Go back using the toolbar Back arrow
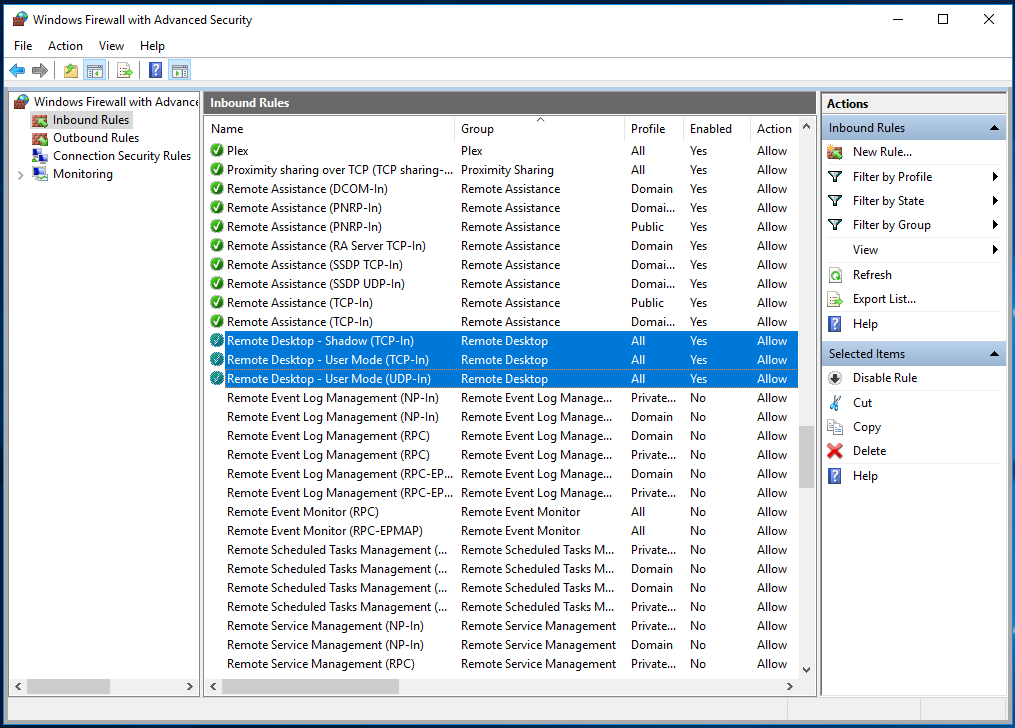Screen dimensions: 1015x728 (x=17, y=71)
